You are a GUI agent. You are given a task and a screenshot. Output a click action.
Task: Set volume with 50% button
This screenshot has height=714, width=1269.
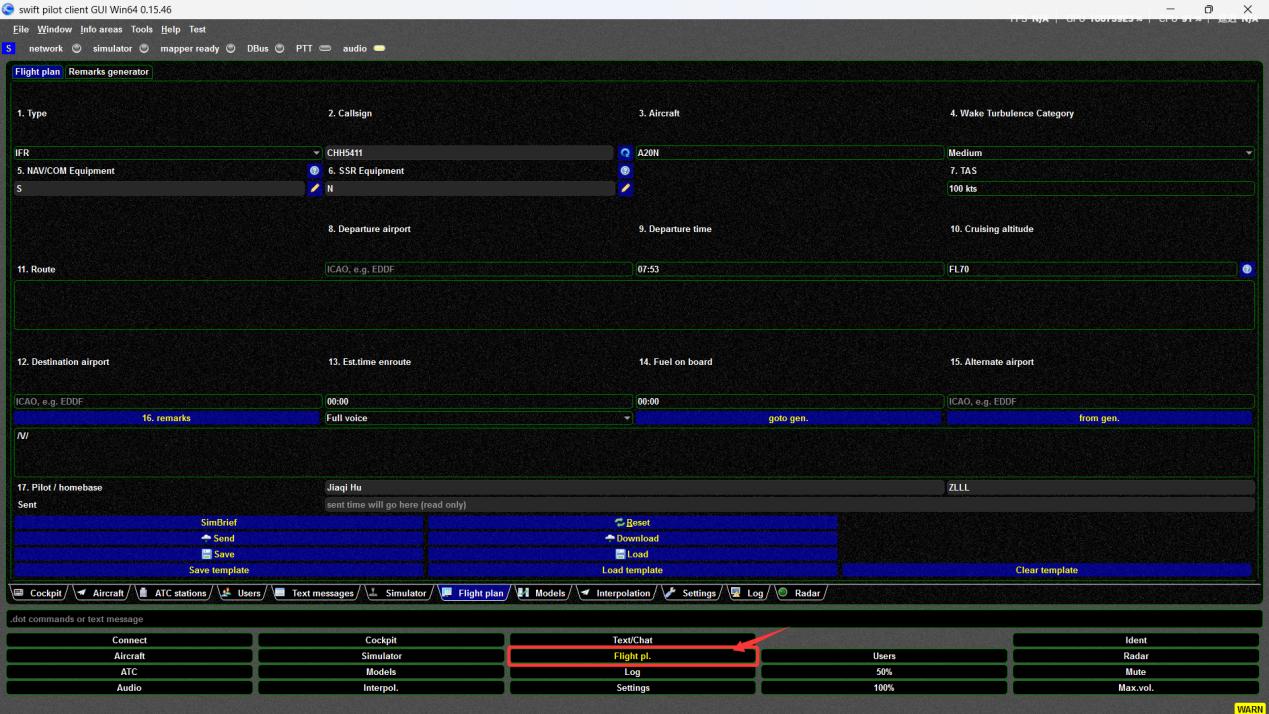point(884,672)
